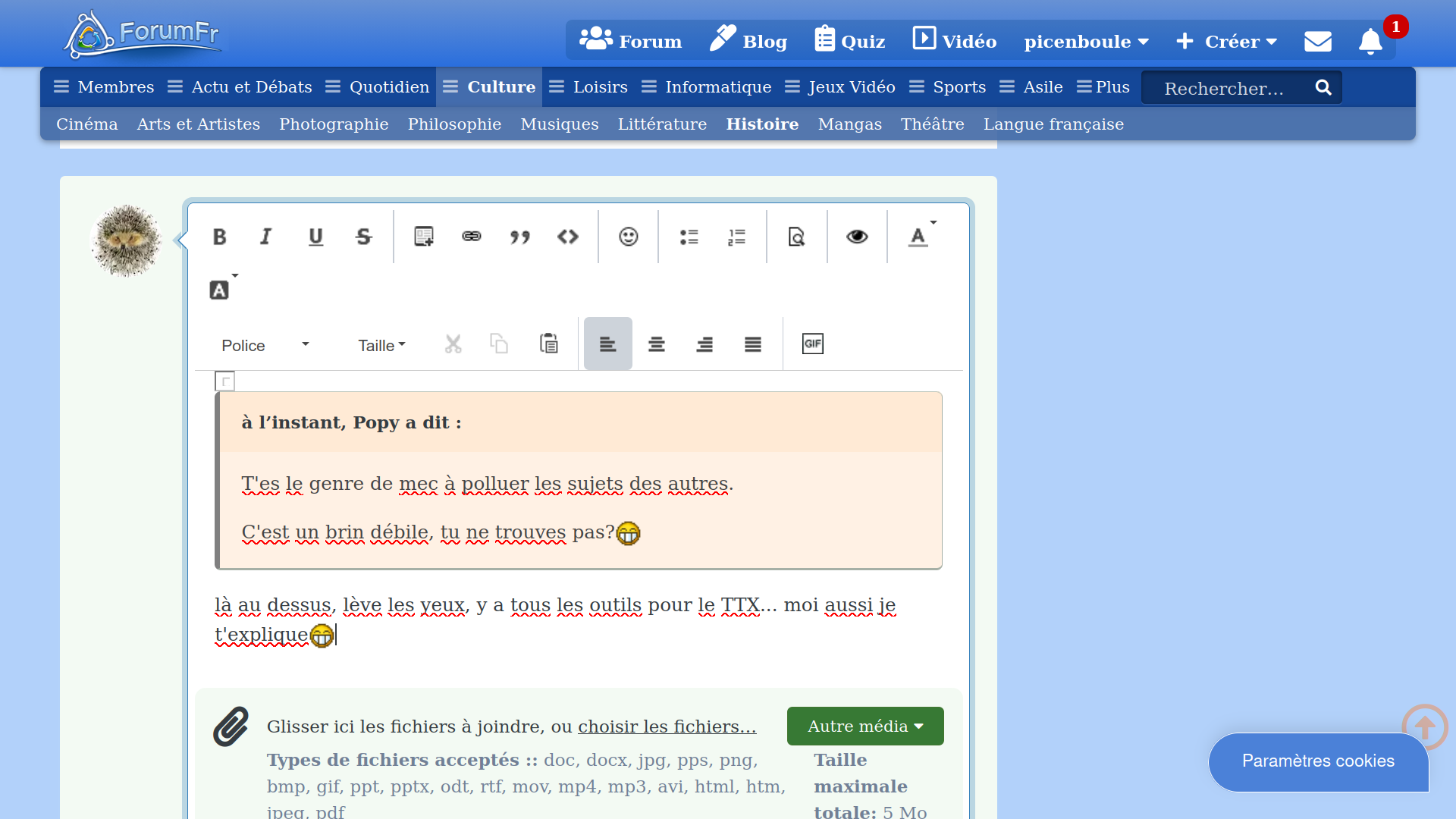Open the Taille size dropdown
This screenshot has height=819, width=1456.
click(x=381, y=345)
